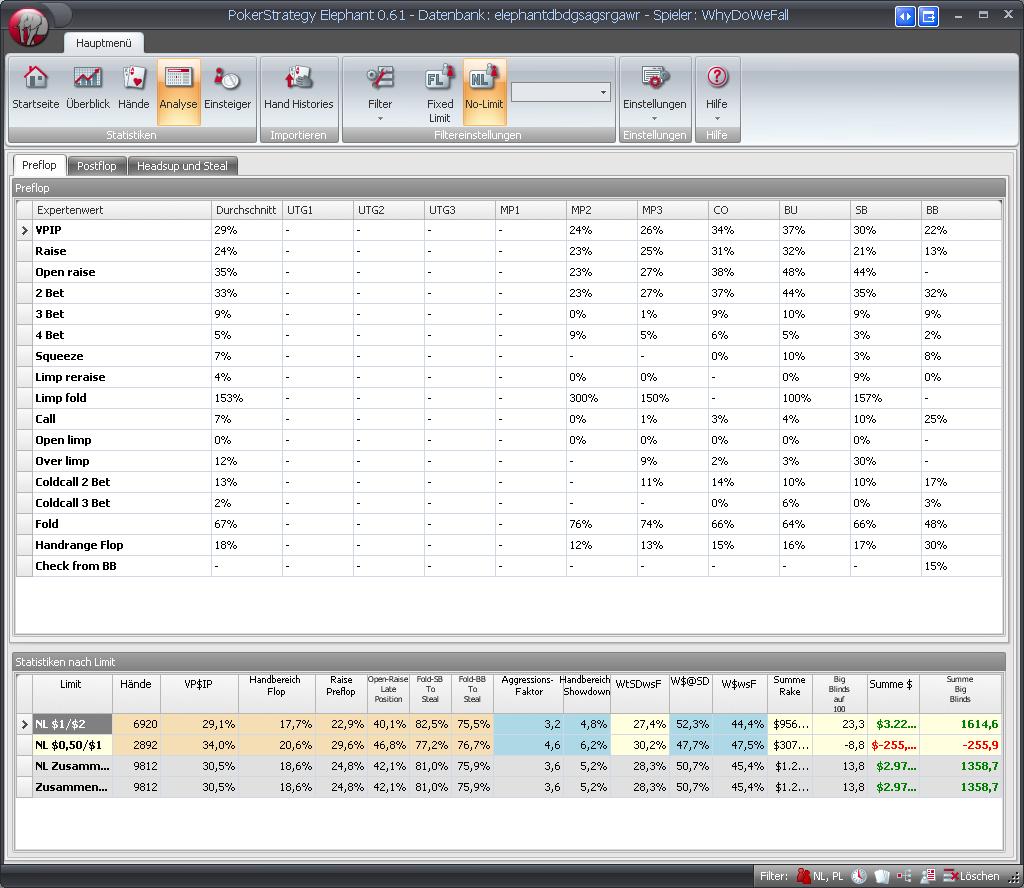Click the Limit column header

click(72, 693)
